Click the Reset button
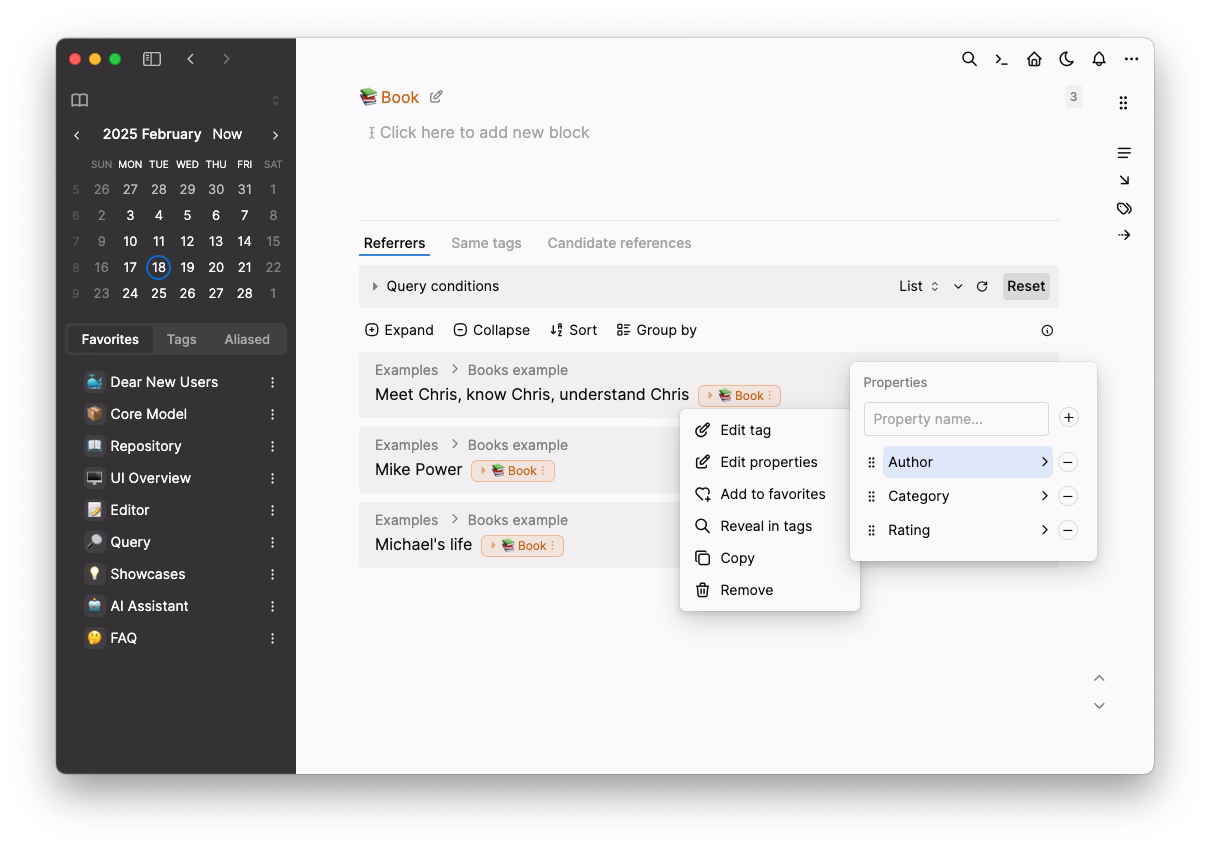This screenshot has height=848, width=1210. point(1026,286)
